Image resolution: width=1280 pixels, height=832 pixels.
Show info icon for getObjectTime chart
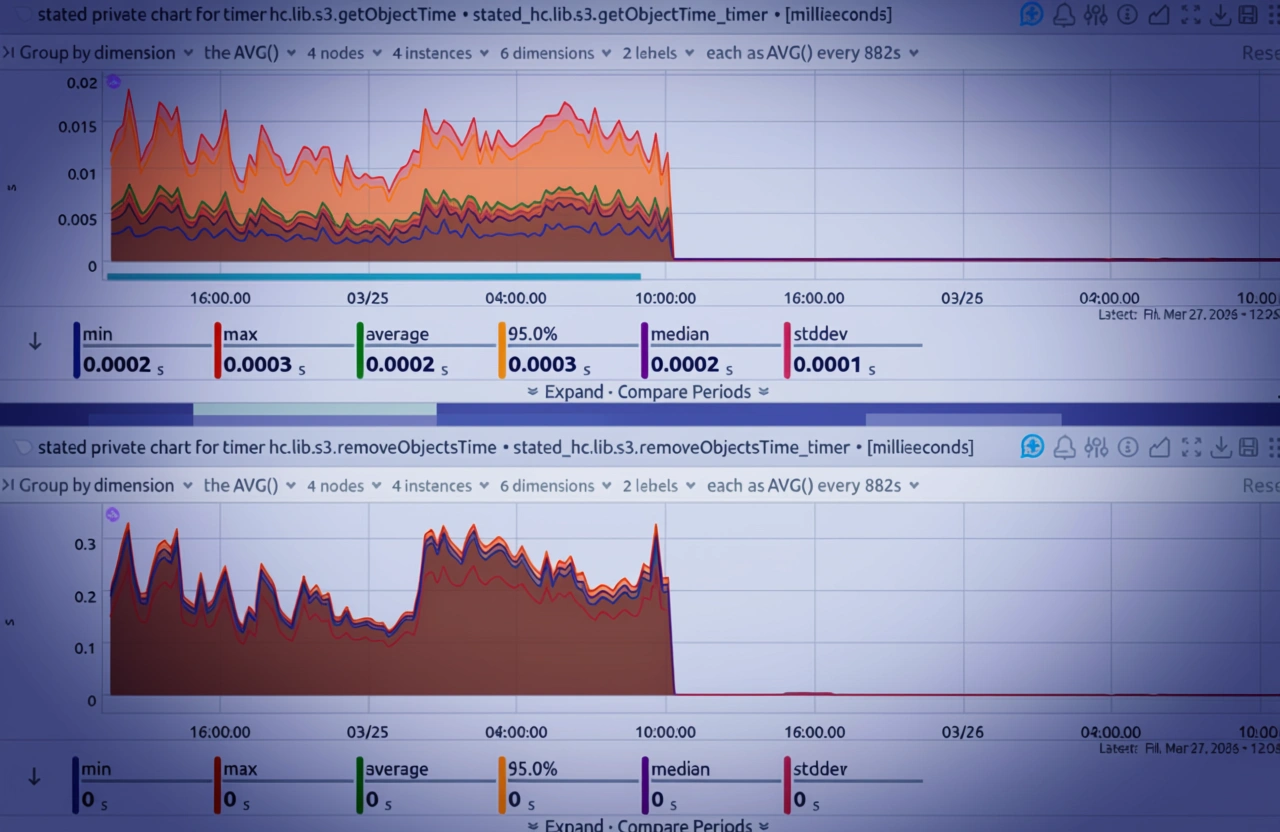(x=1128, y=15)
